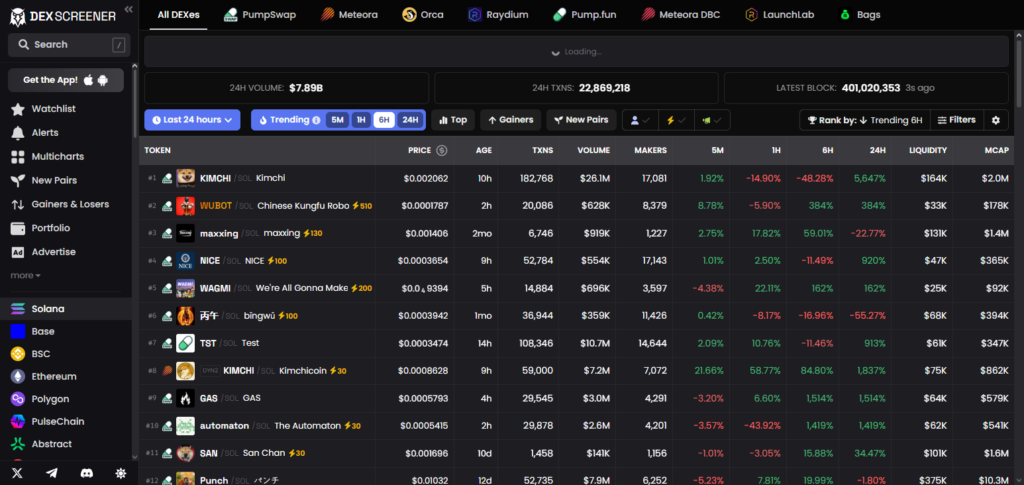This screenshot has width=1024, height=485.
Task: Toggle ads filter megaphone icon
Action: (x=712, y=120)
